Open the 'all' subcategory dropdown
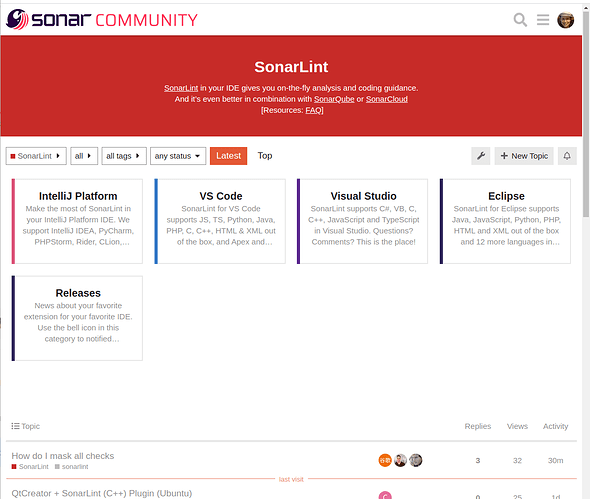The width and height of the screenshot is (590, 499). pyautogui.click(x=84, y=156)
